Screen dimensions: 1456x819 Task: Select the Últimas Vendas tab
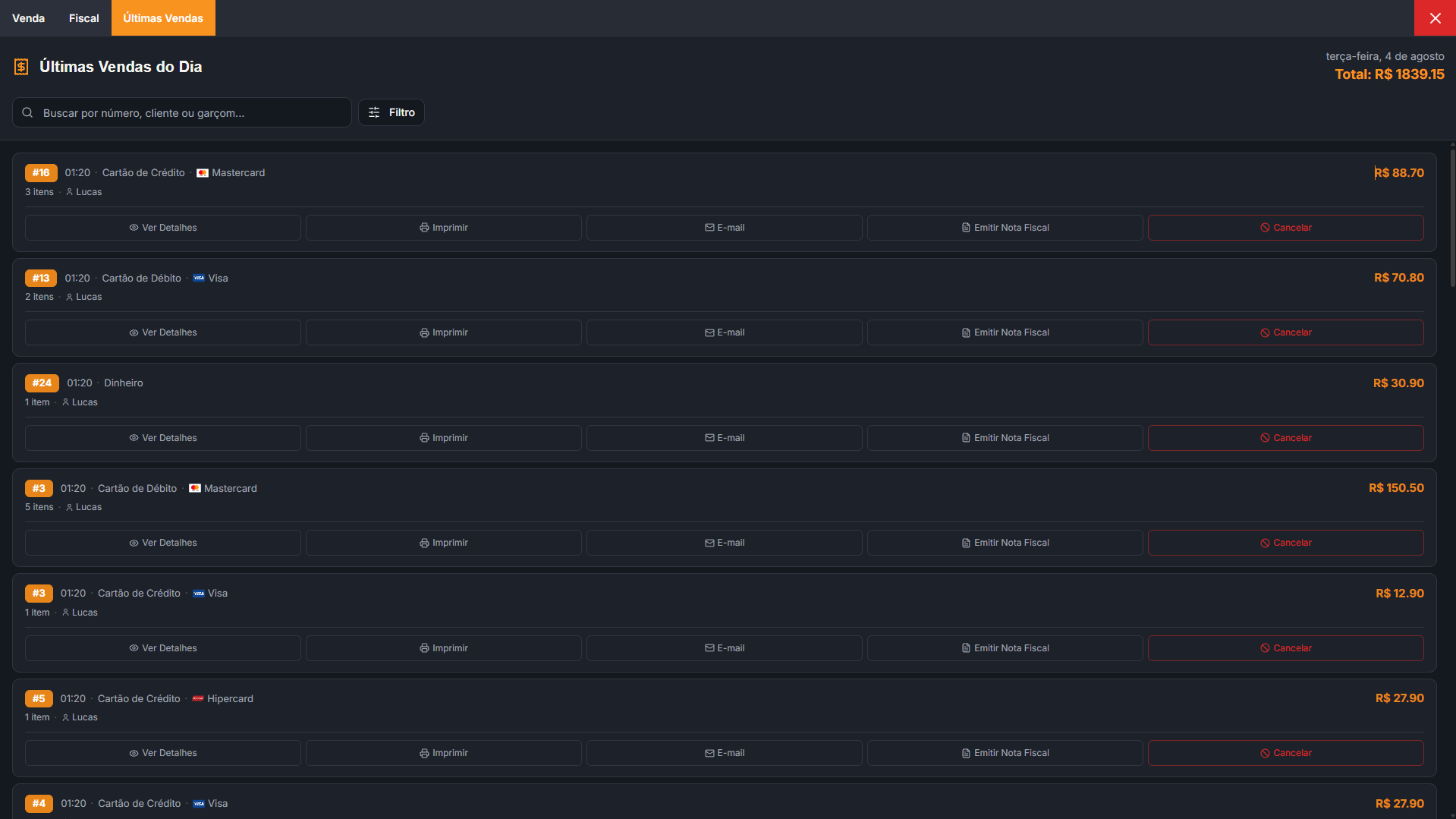163,18
